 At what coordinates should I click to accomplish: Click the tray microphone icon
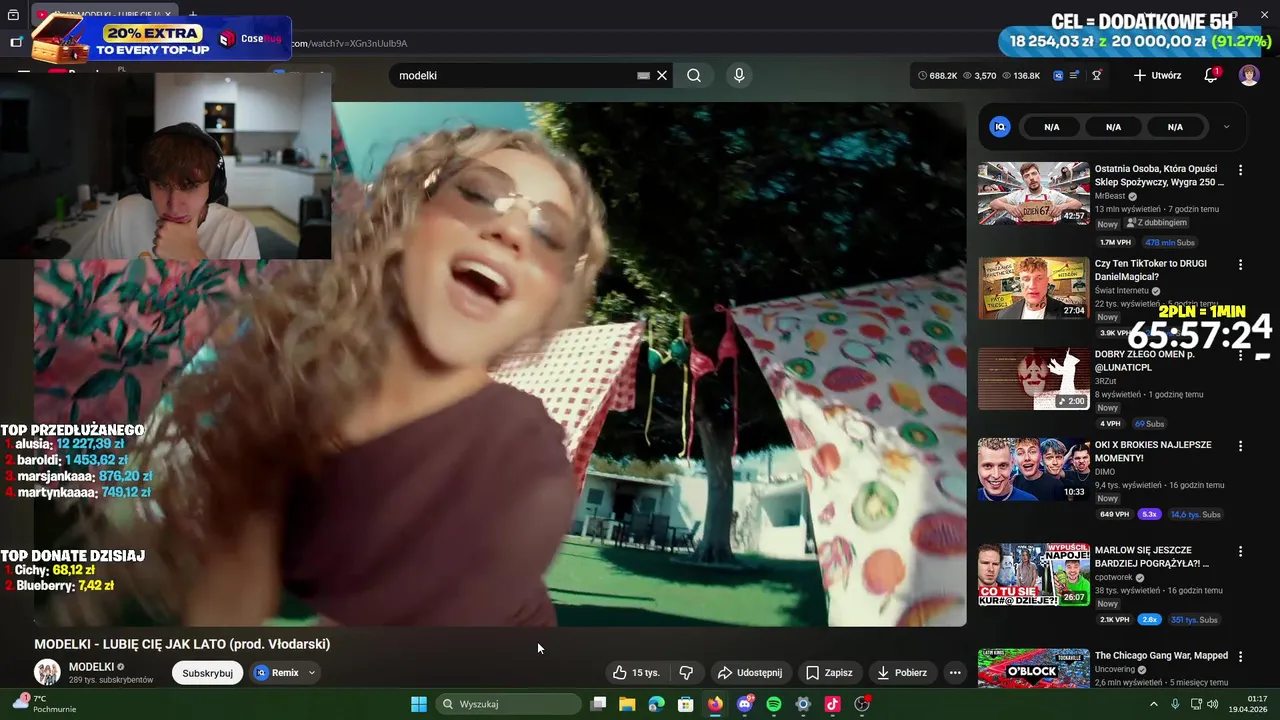coord(1175,704)
